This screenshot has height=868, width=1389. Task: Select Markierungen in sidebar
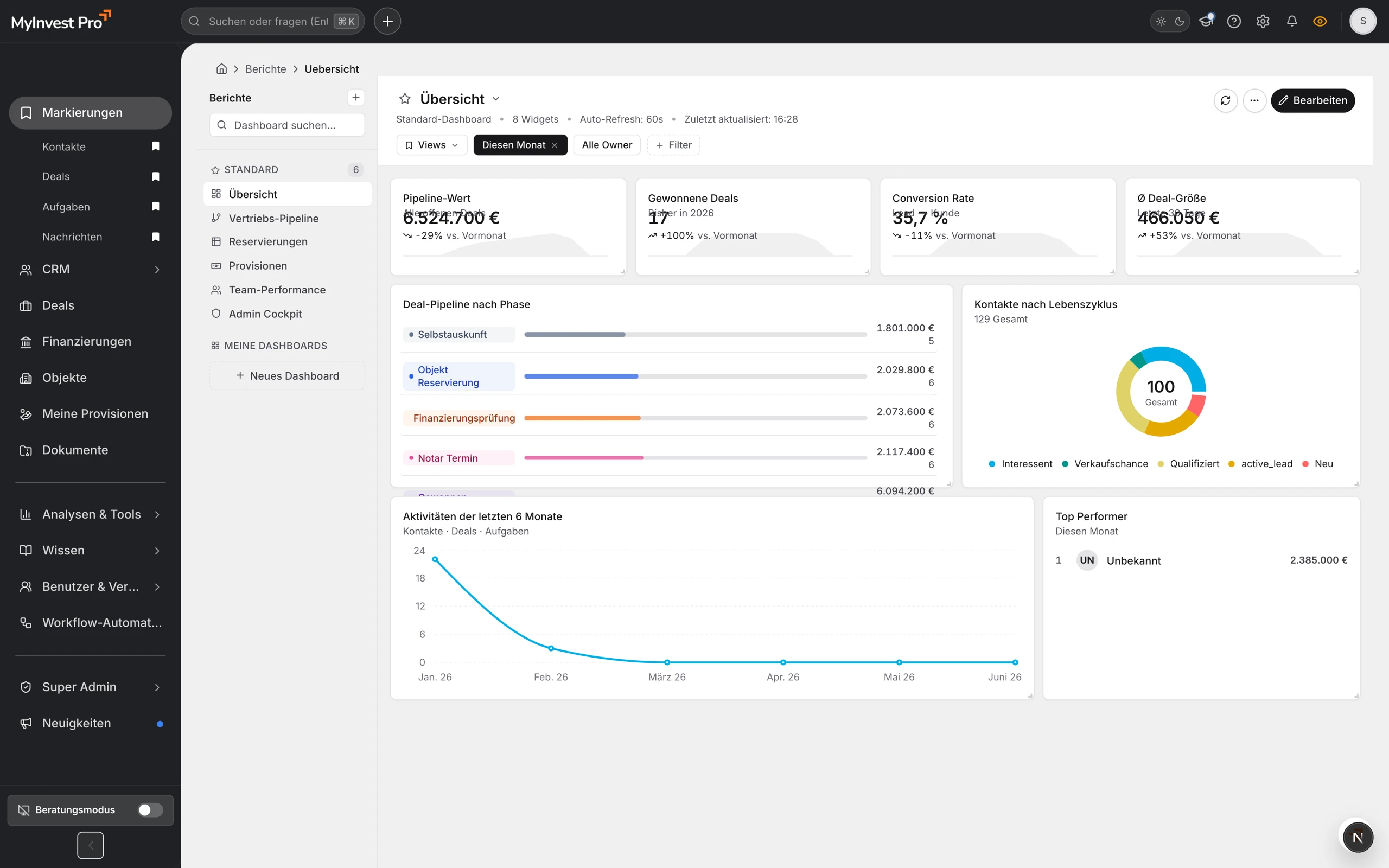click(90, 112)
